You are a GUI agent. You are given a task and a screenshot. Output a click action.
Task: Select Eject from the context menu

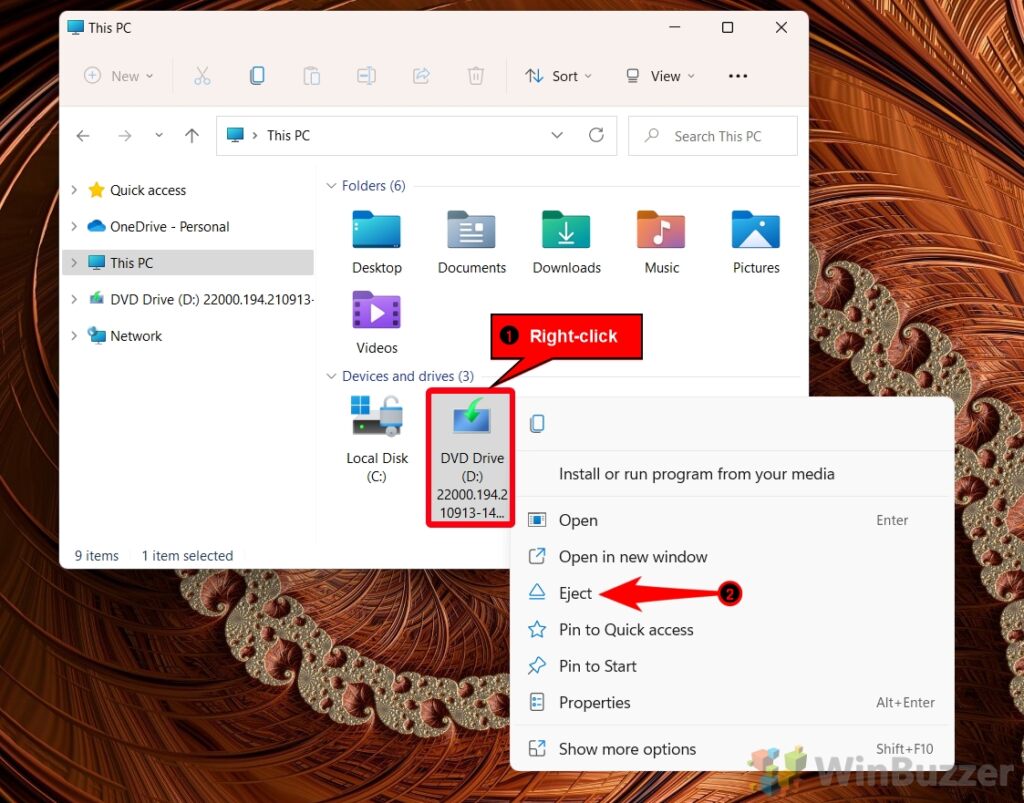[x=574, y=593]
